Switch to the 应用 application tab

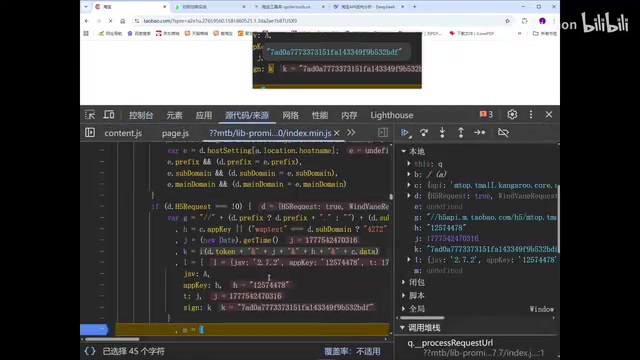pyautogui.click(x=204, y=115)
